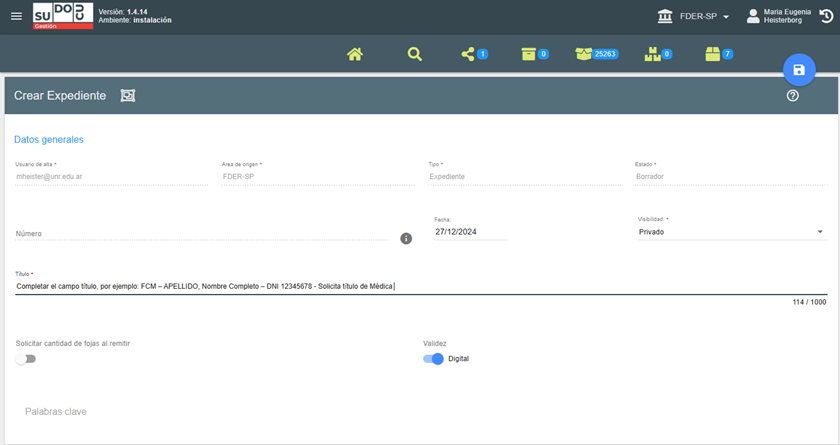
Task: Toggle the Validez Digital switch
Action: pos(433,359)
